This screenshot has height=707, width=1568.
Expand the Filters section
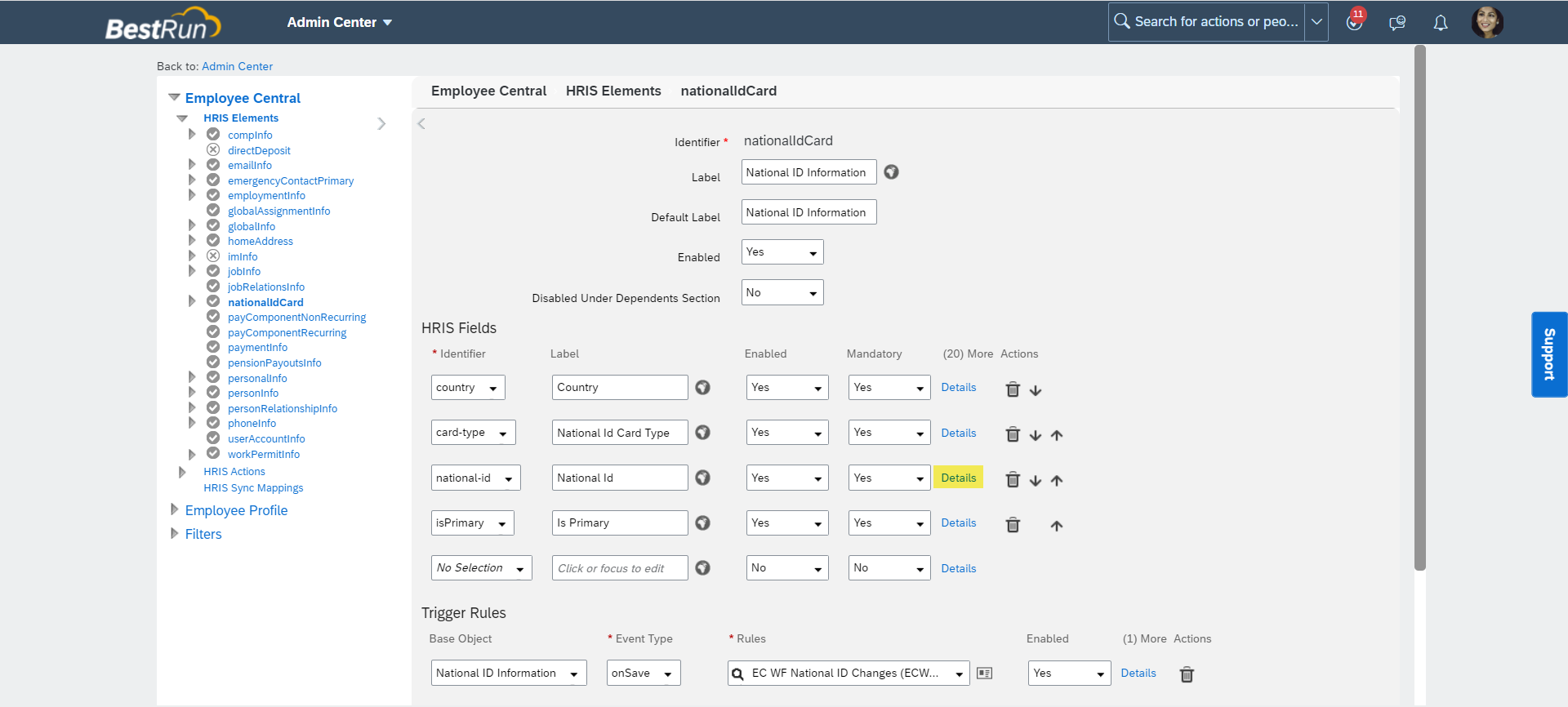point(174,533)
